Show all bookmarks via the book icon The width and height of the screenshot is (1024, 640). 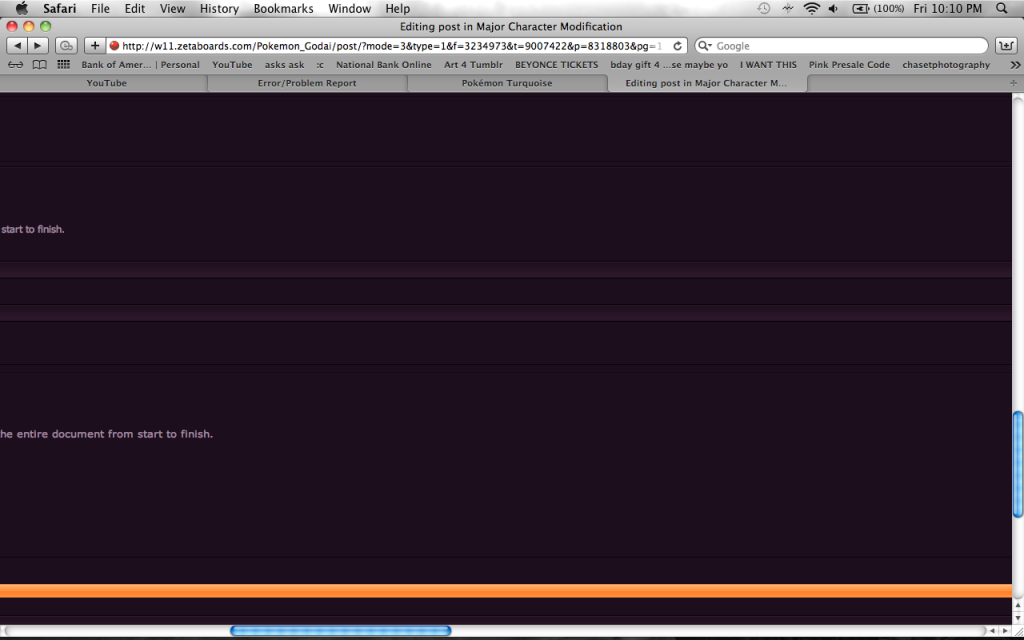[x=40, y=65]
